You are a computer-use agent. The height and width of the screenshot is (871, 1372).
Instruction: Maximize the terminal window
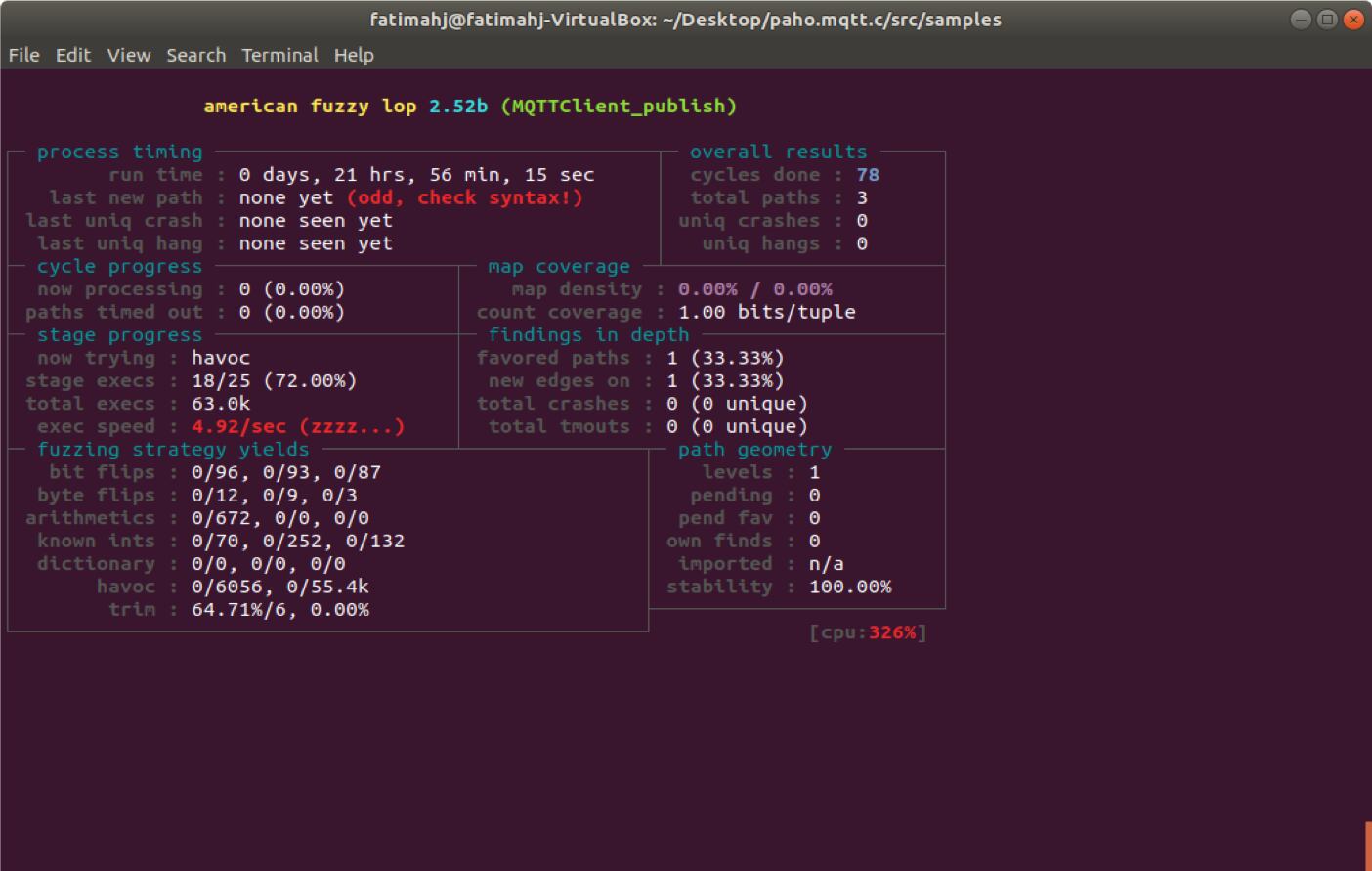1327,20
